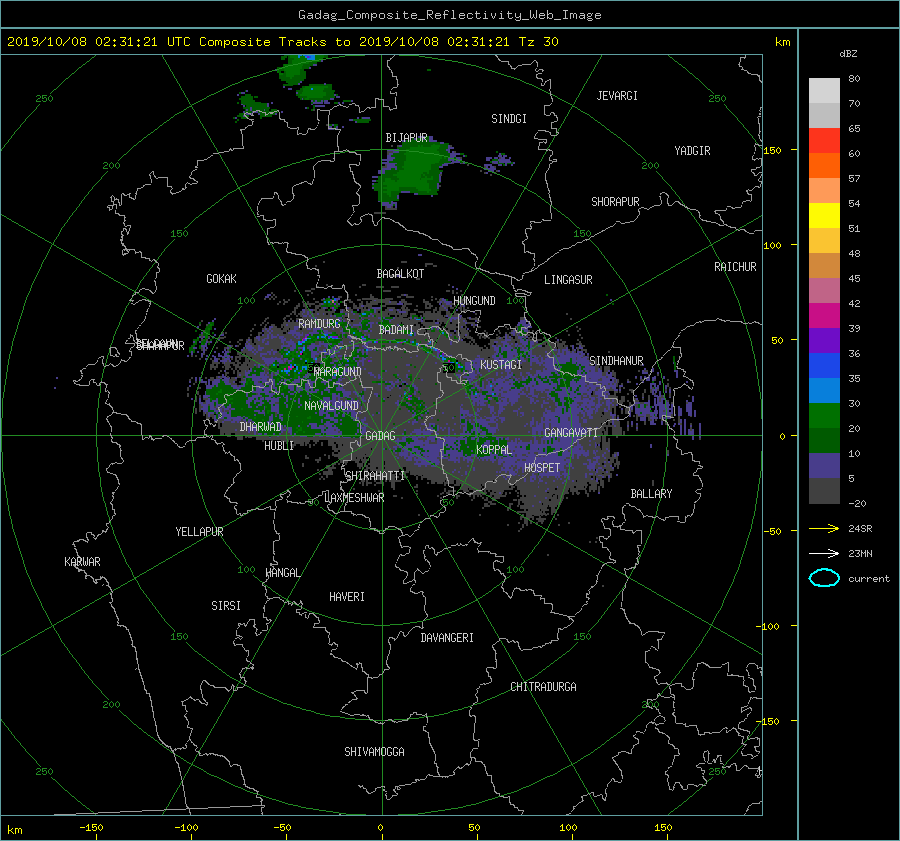The image size is (900, 841).
Task: Click the DHARWAD city label
Action: click(260, 427)
